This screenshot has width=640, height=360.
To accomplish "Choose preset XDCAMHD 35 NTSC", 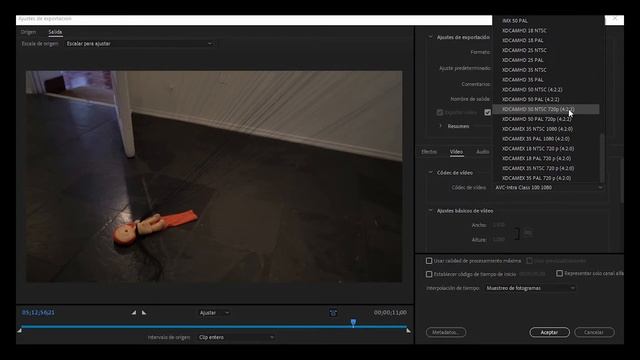I will [x=546, y=69].
